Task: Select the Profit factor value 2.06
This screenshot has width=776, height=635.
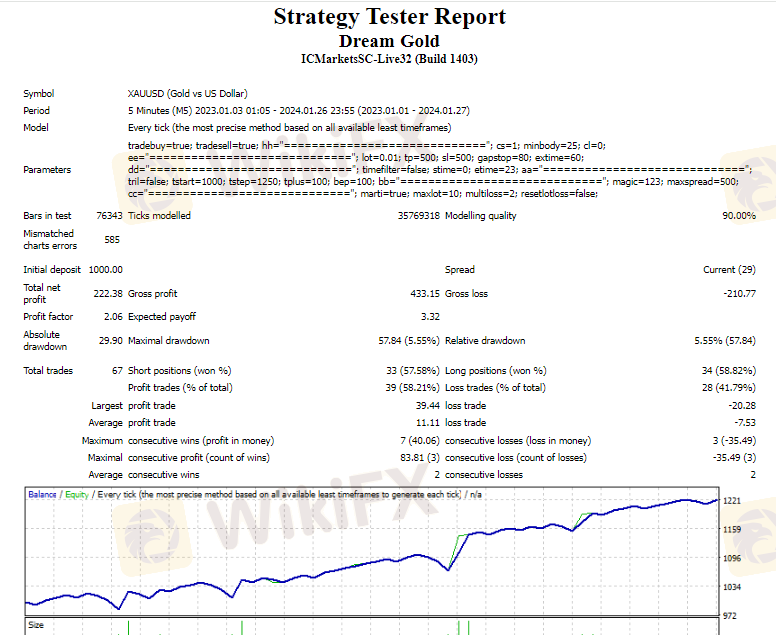Action: (x=113, y=317)
